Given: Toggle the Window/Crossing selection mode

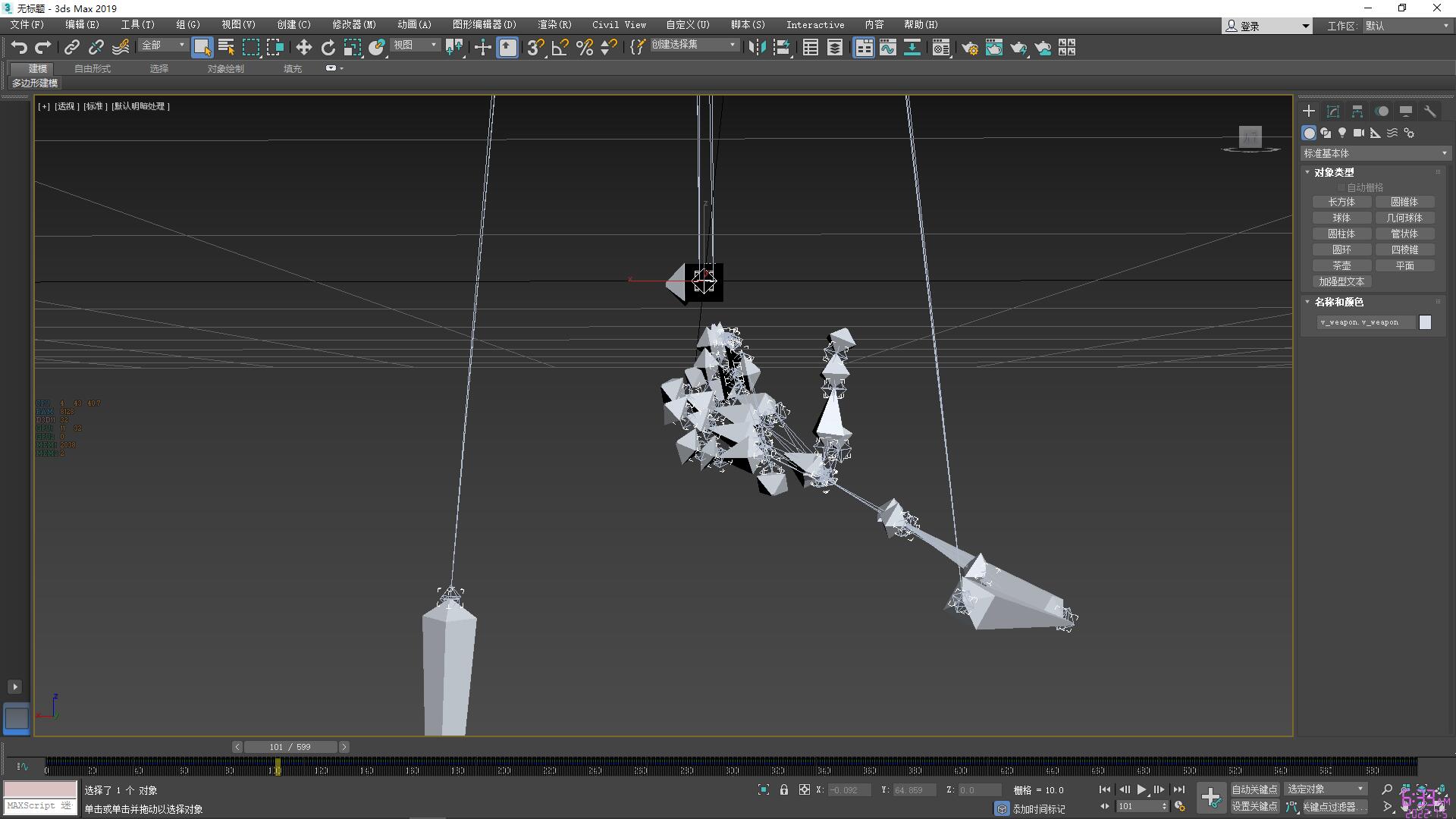Looking at the screenshot, I should tap(275, 48).
